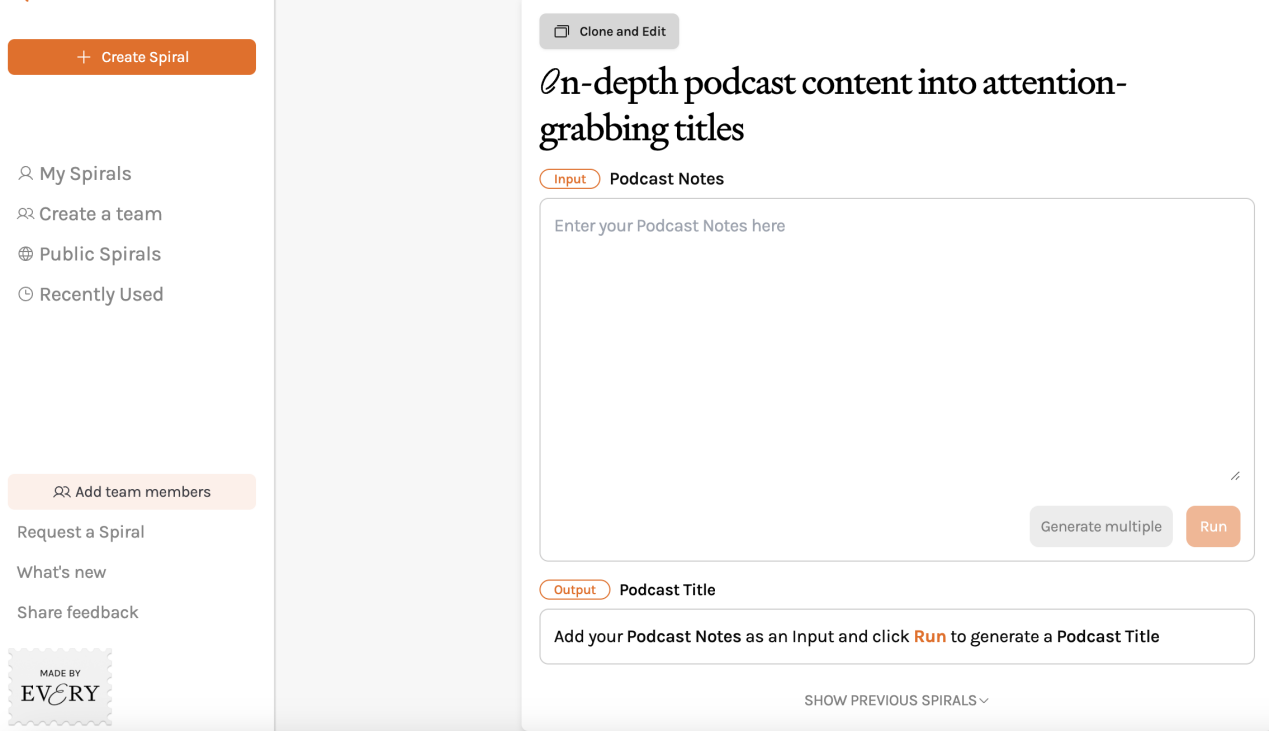Click the Public Spirals globe icon
Image resolution: width=1269 pixels, height=731 pixels.
pos(26,254)
